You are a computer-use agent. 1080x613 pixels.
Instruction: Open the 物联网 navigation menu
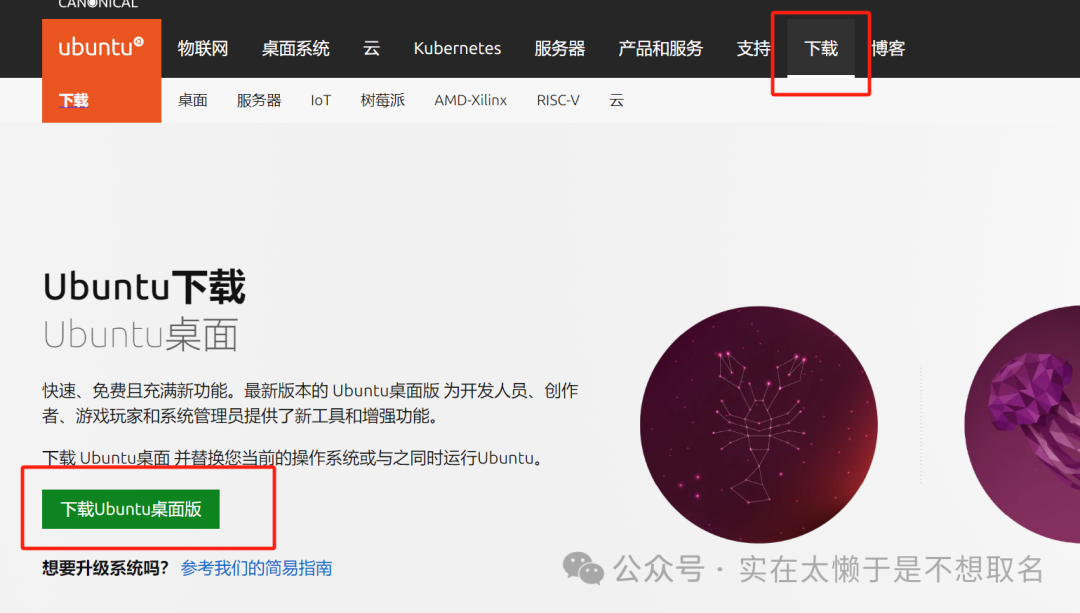(203, 48)
